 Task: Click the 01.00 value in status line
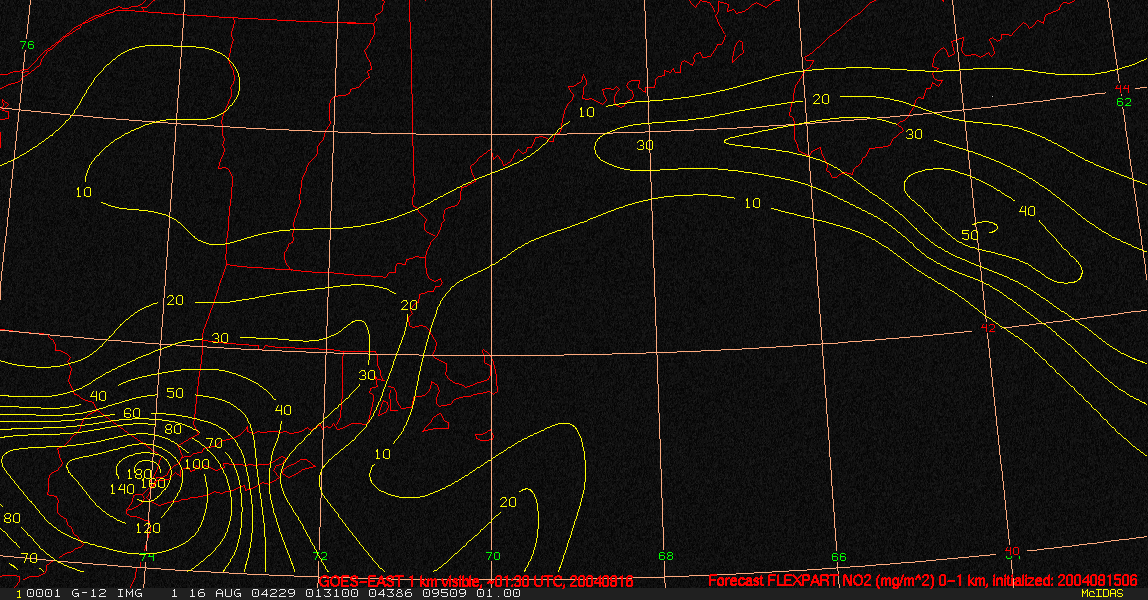point(499,593)
